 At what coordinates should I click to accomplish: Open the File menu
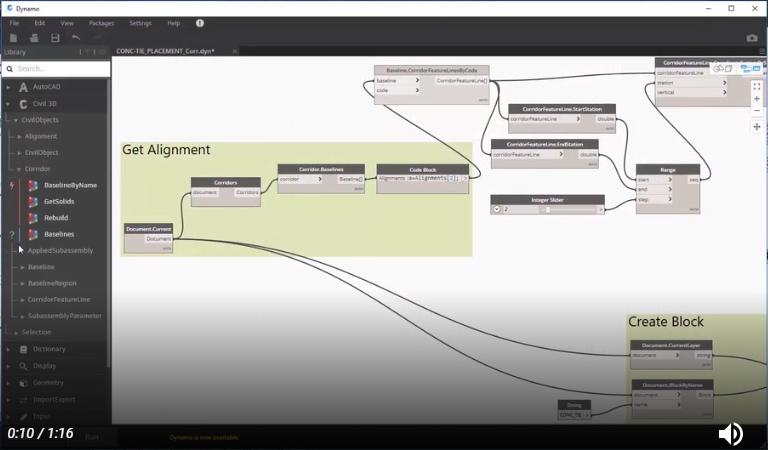[x=14, y=23]
